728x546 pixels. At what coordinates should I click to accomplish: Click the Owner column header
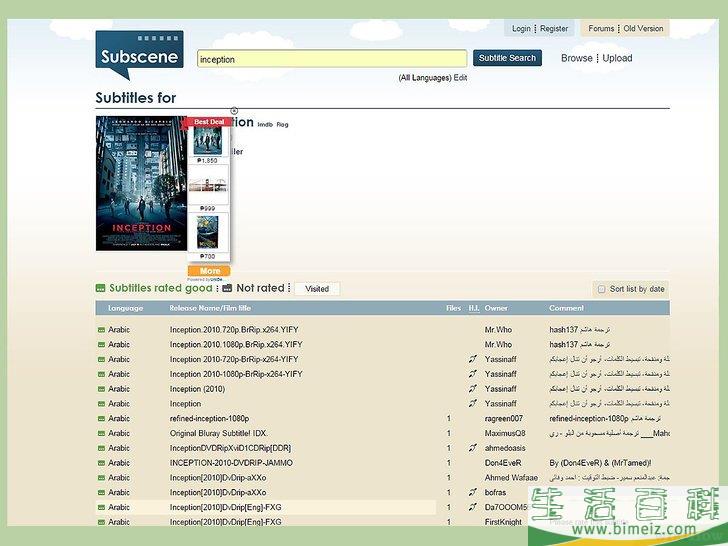(496, 308)
